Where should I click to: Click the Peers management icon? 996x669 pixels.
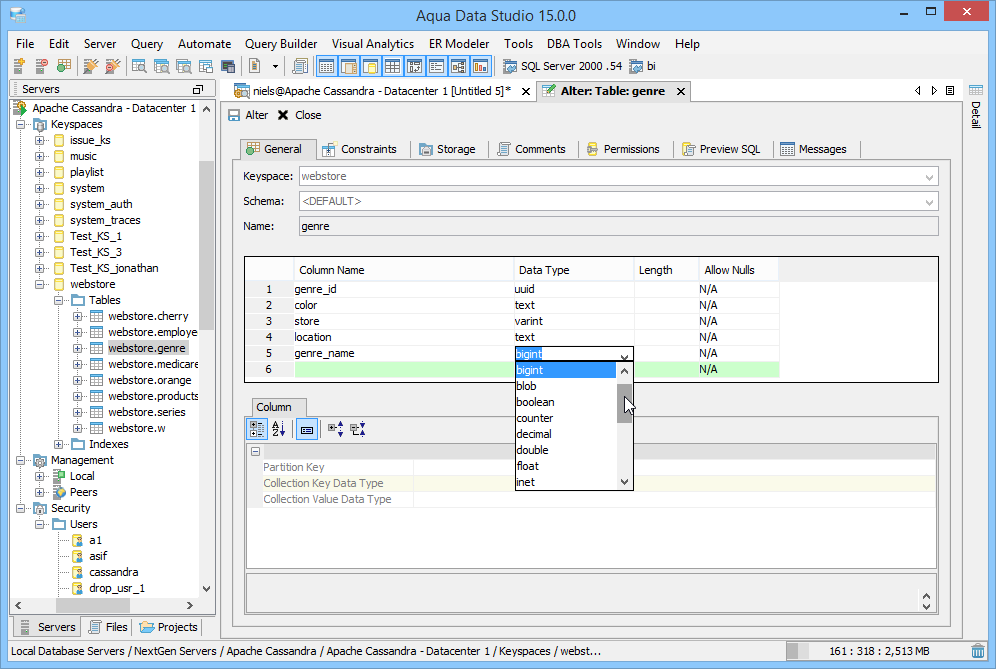click(59, 492)
